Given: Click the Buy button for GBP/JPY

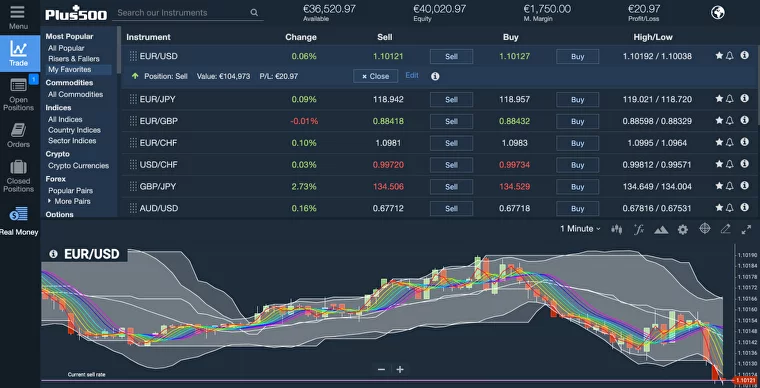Looking at the screenshot, I should [577, 186].
